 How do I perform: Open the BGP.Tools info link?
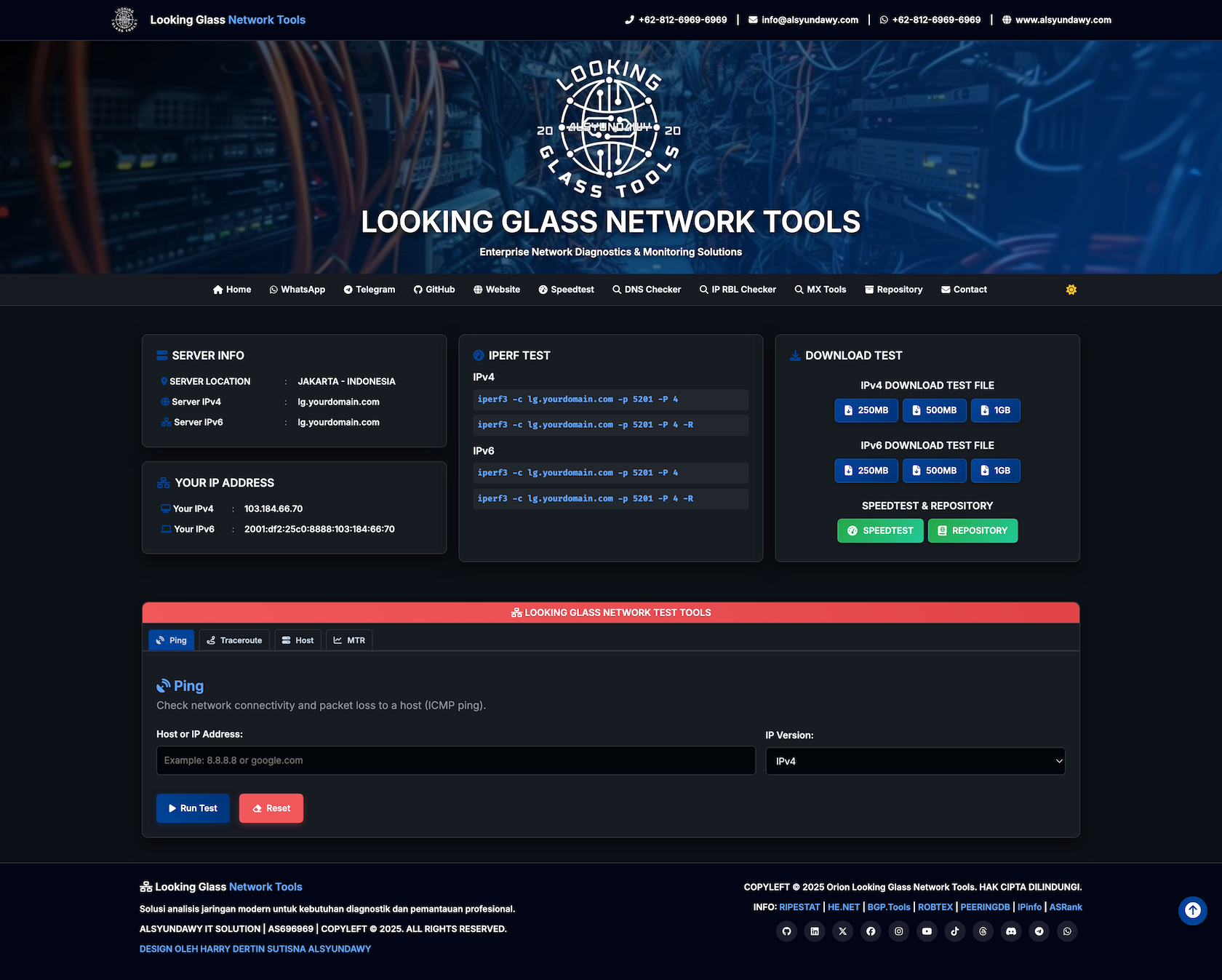(x=889, y=907)
